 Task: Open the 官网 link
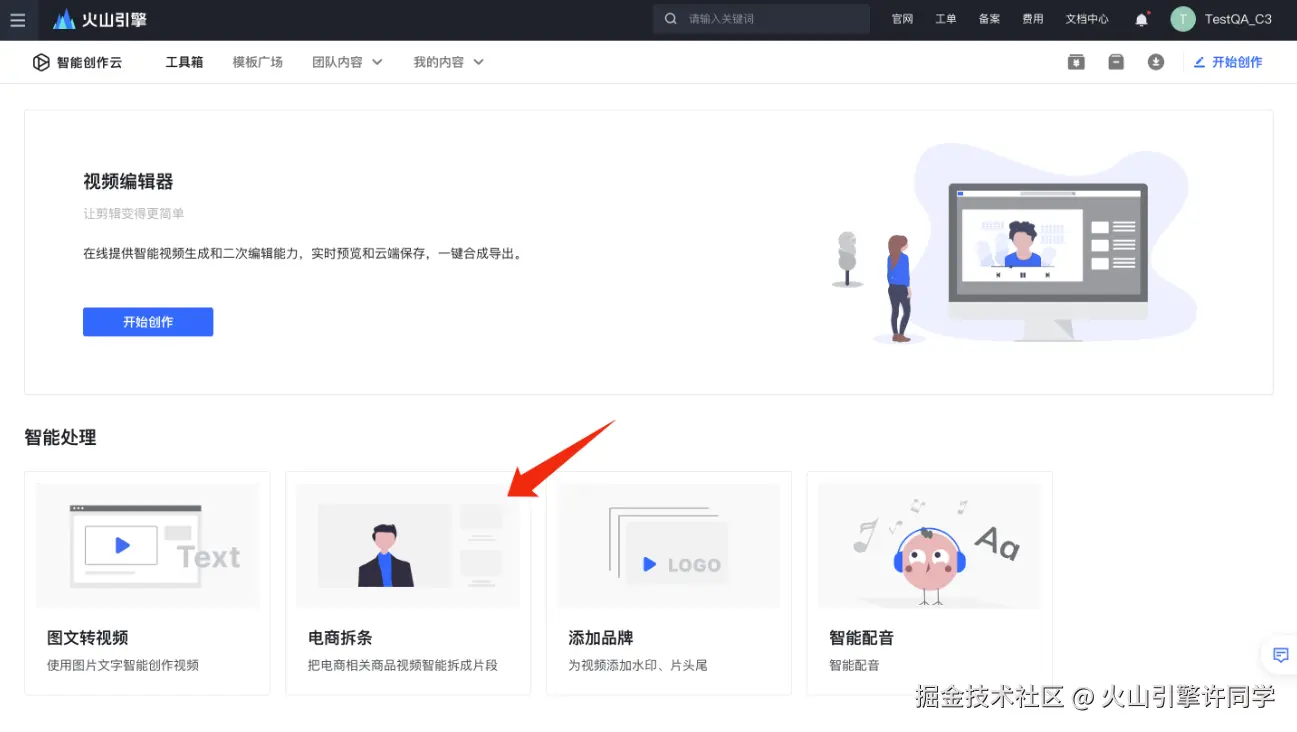click(902, 19)
